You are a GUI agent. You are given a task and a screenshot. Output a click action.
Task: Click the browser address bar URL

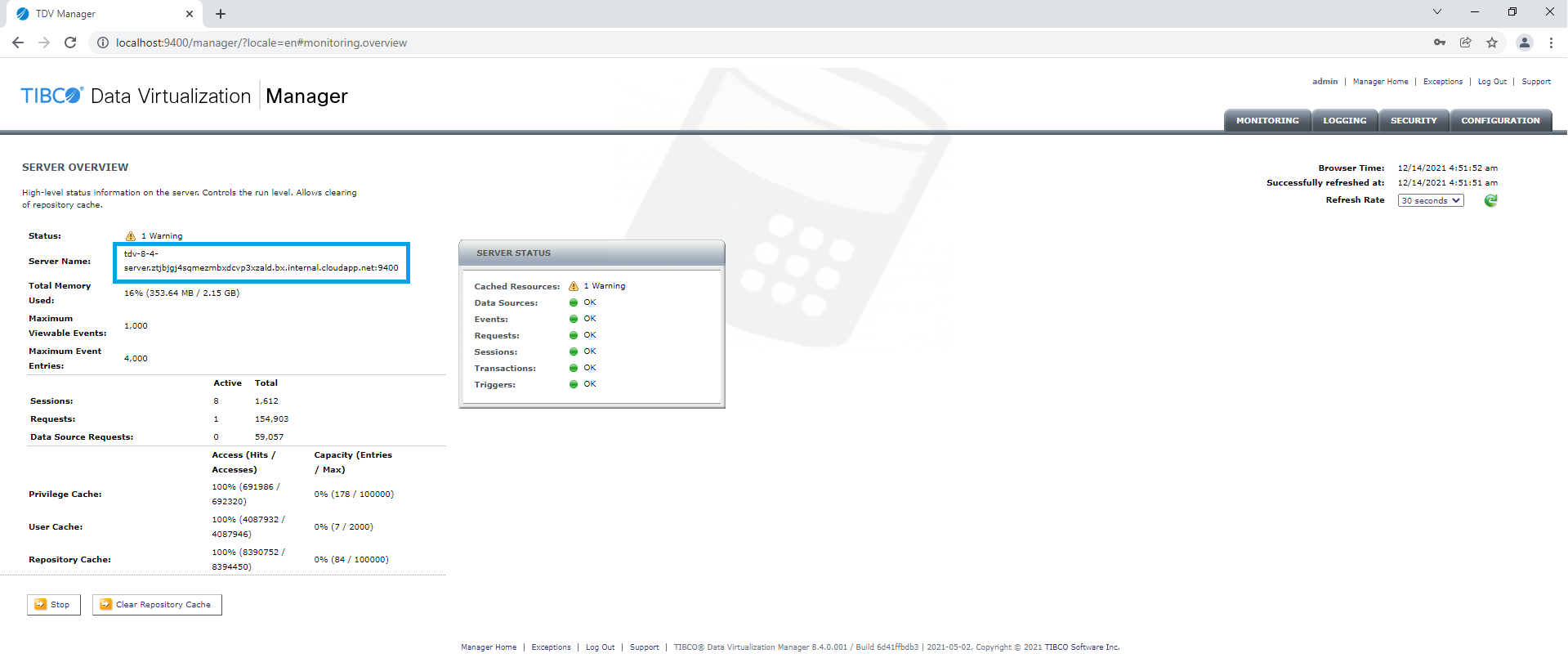point(261,43)
